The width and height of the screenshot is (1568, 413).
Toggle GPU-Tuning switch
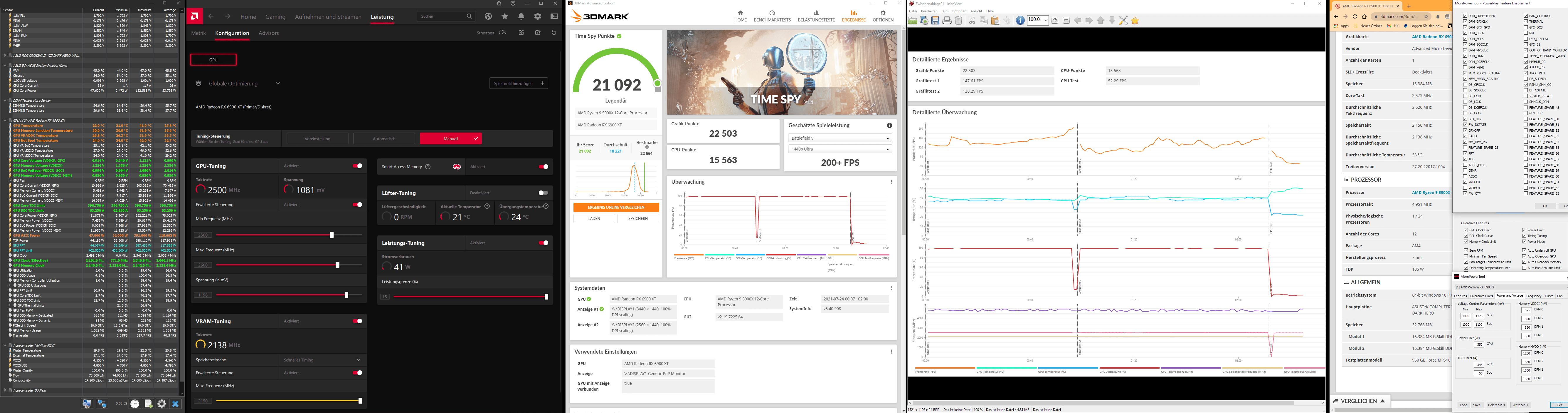357,166
